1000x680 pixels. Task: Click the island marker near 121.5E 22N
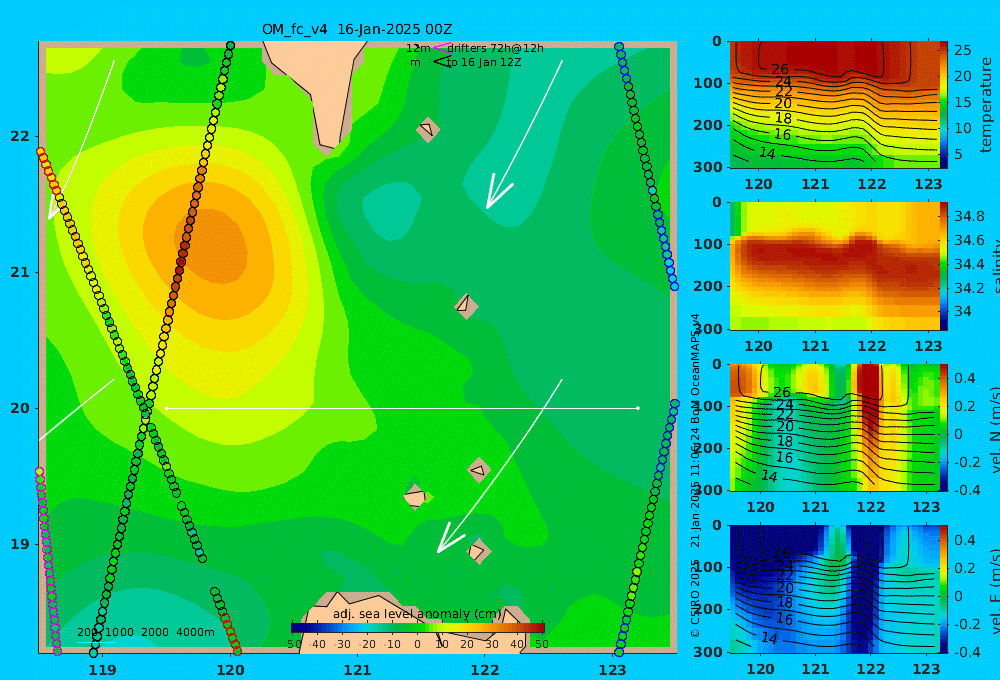coord(427,129)
